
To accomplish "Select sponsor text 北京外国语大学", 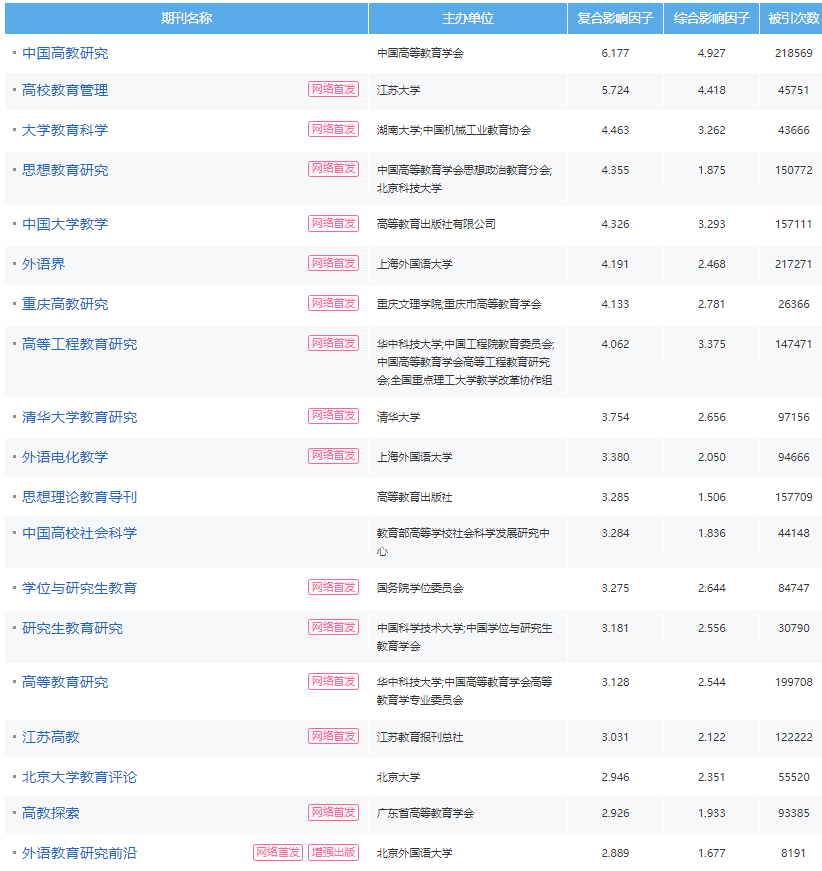I will point(414,853).
